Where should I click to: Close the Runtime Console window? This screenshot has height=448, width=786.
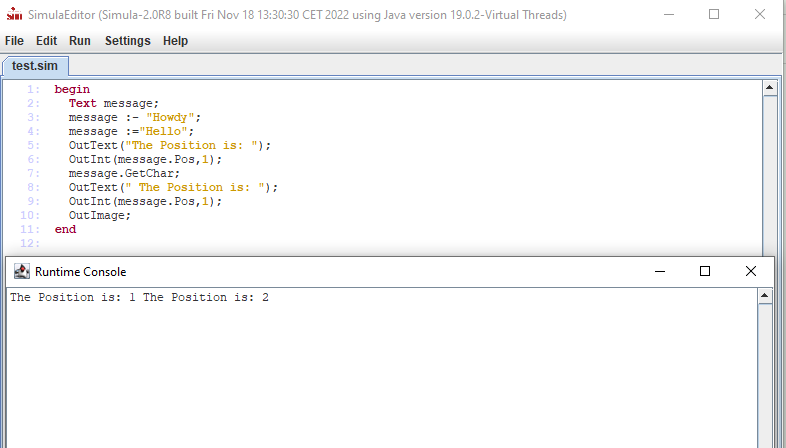point(750,271)
